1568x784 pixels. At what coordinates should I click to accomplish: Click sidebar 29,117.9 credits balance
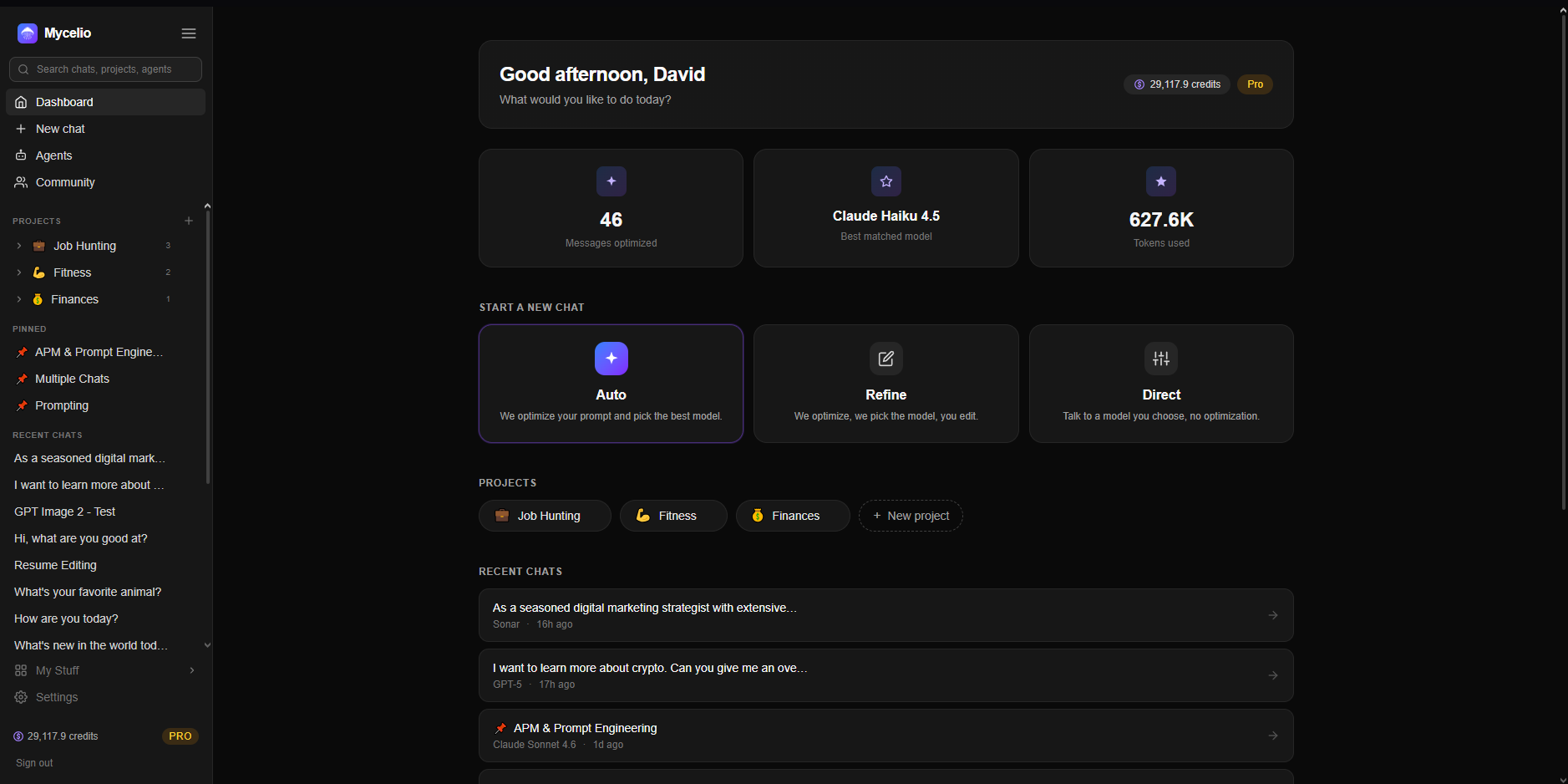(56, 736)
